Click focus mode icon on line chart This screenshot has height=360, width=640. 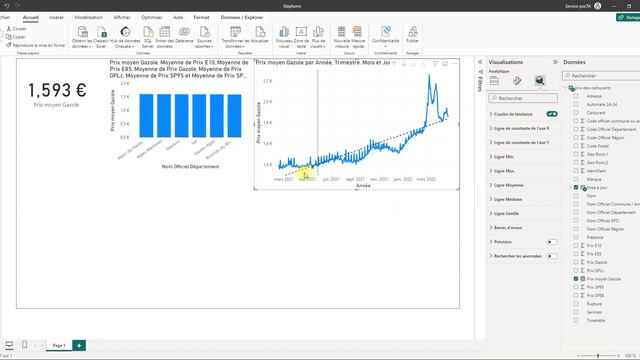coord(445,64)
